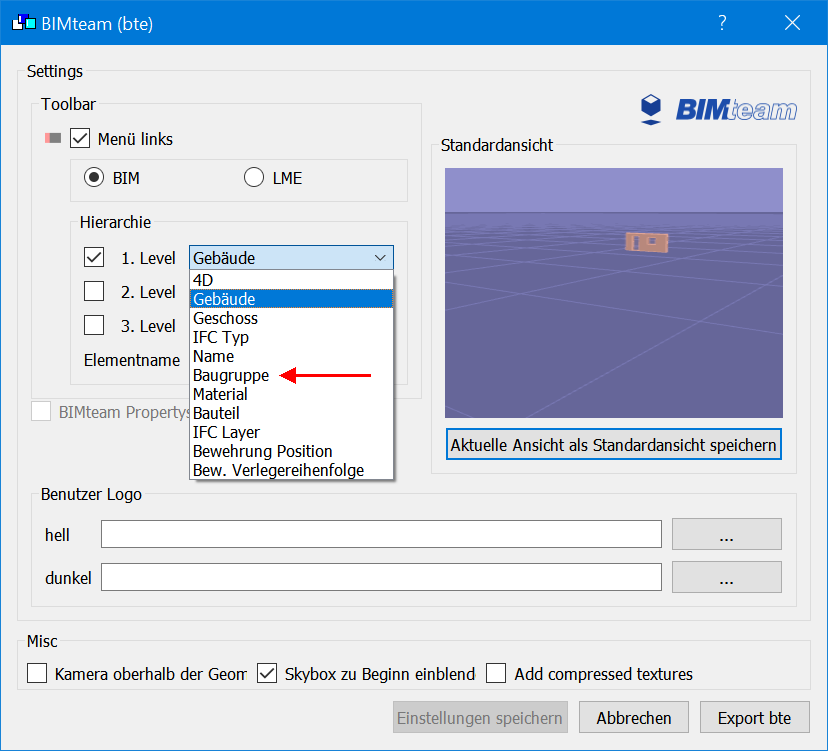Viewport: 828px width, 751px height.
Task: Click Aktuelle Ansicht als Standardansicht speichern
Action: tap(614, 445)
